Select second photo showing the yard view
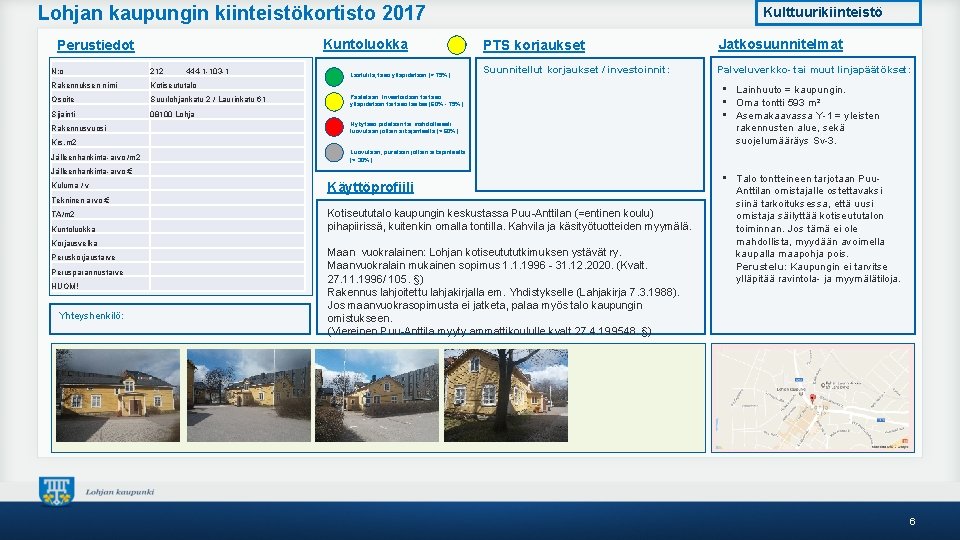Image resolution: width=960 pixels, height=540 pixels. tap(249, 396)
